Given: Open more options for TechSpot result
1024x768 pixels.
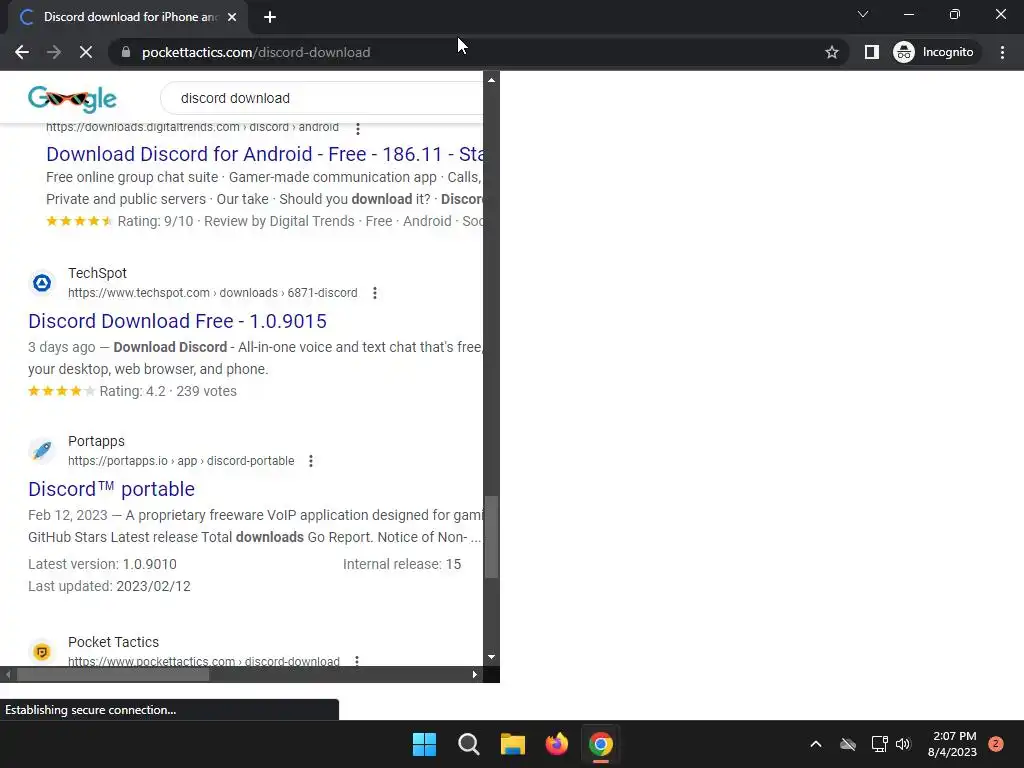Looking at the screenshot, I should click(x=375, y=293).
